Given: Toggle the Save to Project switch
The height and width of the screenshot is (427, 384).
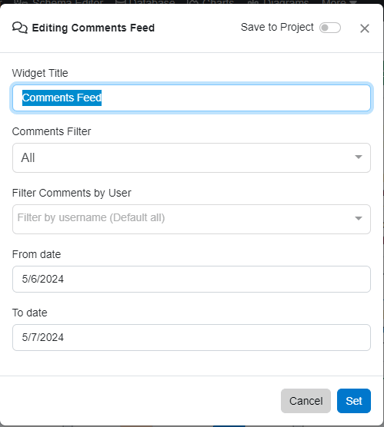Looking at the screenshot, I should pyautogui.click(x=330, y=28).
